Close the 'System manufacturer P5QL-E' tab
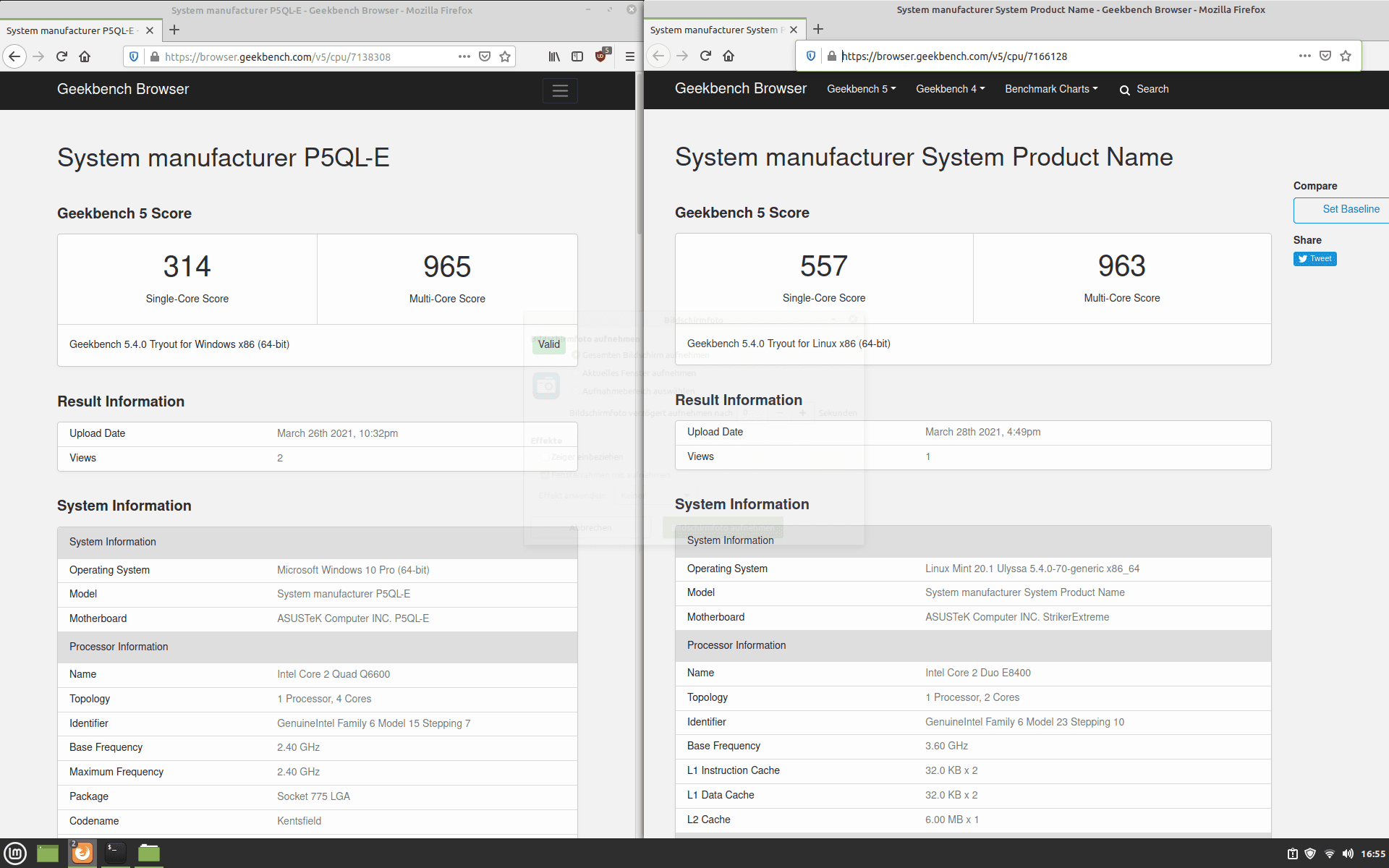1389x868 pixels. (150, 30)
